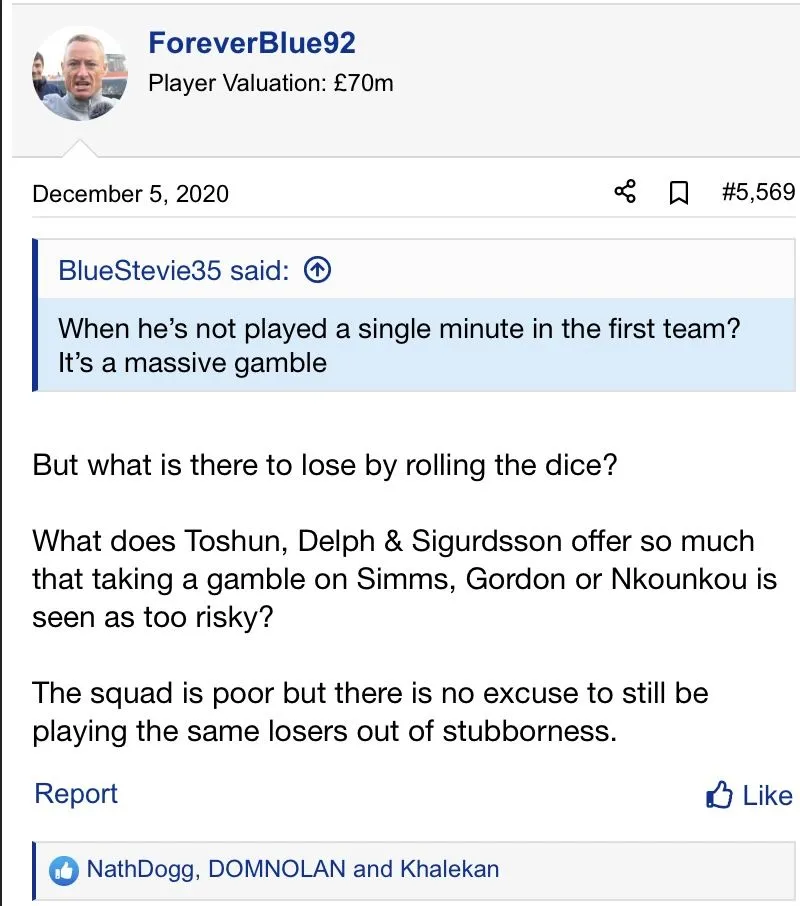Click the December 5, 2020 post date
Screen dimensions: 800x906
pos(131,193)
